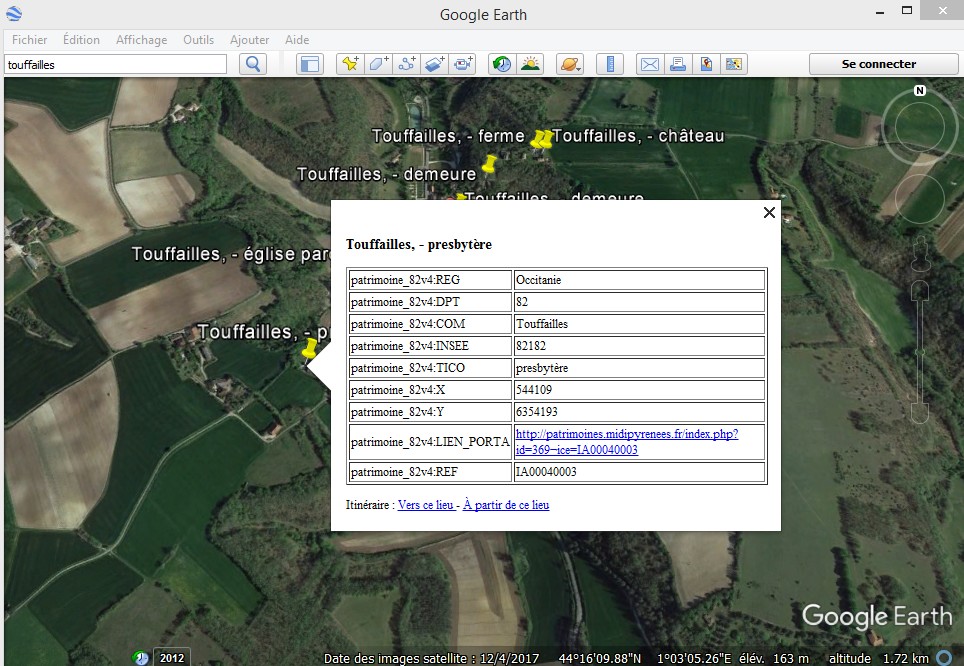Open the Aide menu

coord(297,40)
